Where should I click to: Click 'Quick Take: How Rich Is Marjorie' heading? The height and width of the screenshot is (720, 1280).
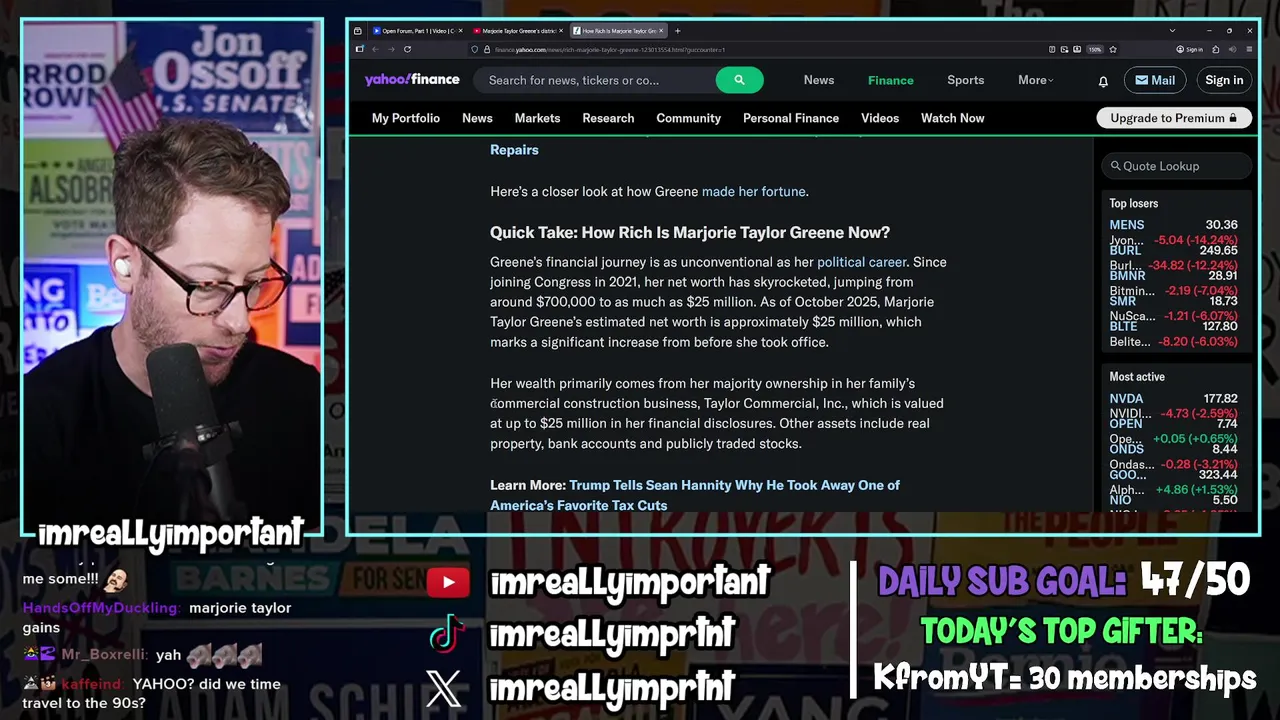[x=690, y=233]
